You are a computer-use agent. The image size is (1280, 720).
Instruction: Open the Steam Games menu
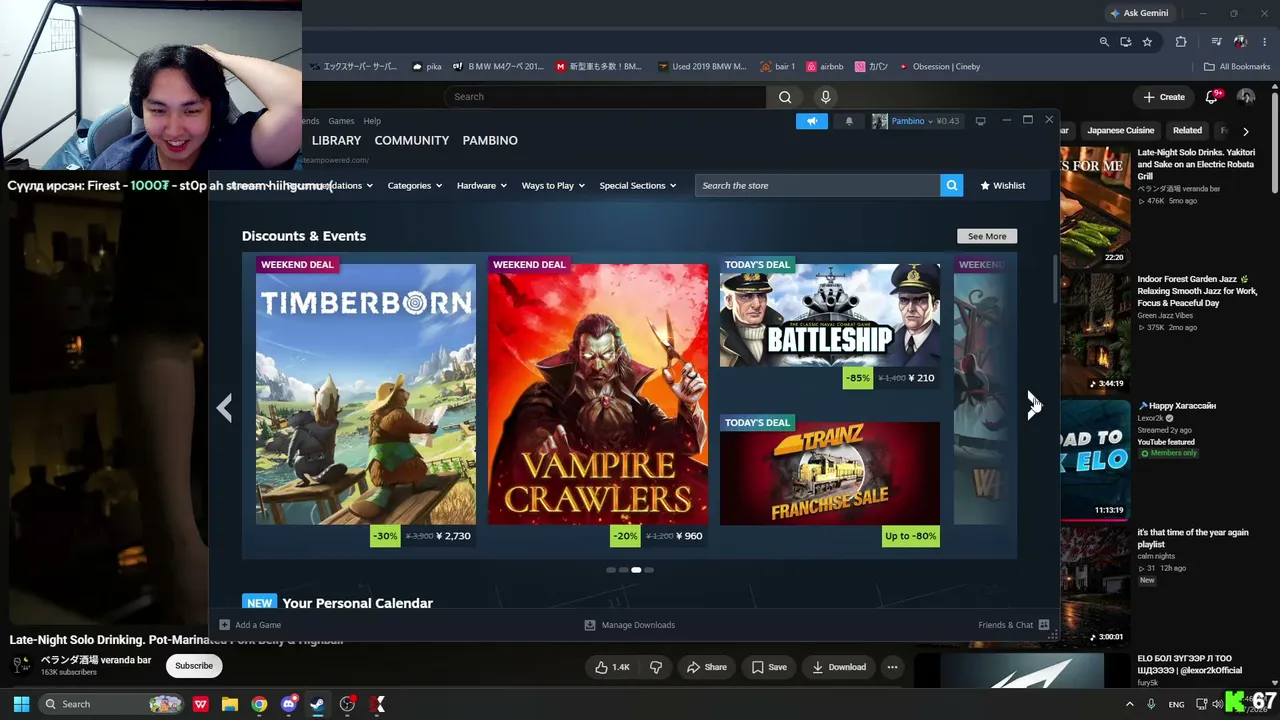coord(341,121)
